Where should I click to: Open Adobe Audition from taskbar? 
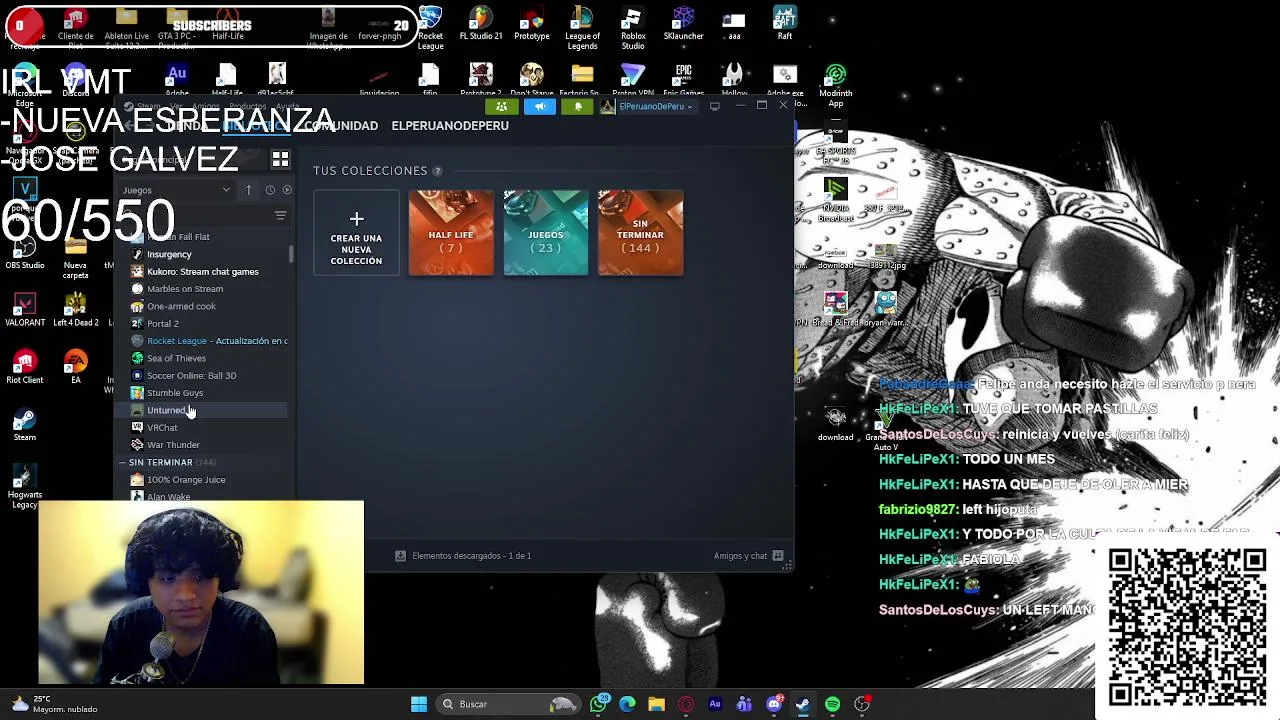[715, 704]
